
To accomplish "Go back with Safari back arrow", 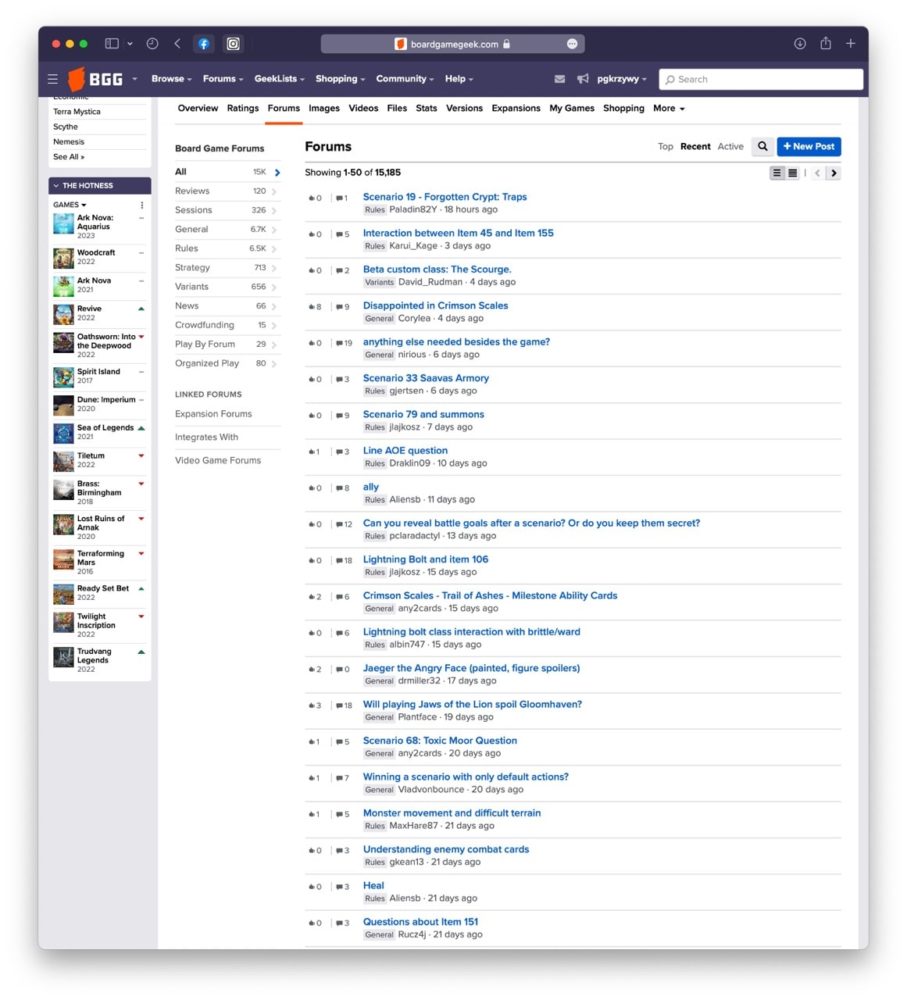I will pos(177,43).
